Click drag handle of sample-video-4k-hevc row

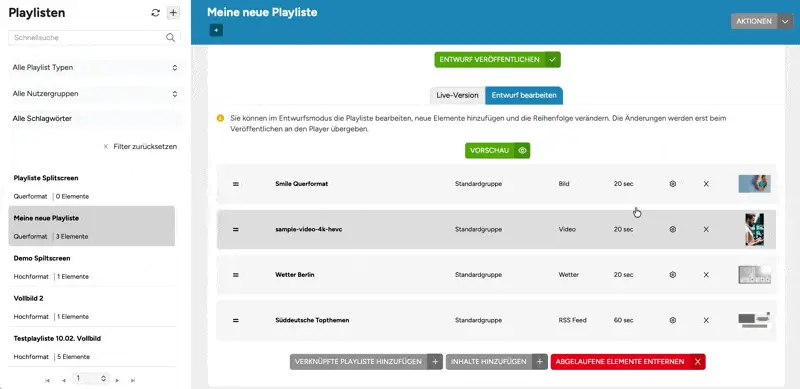(x=236, y=229)
